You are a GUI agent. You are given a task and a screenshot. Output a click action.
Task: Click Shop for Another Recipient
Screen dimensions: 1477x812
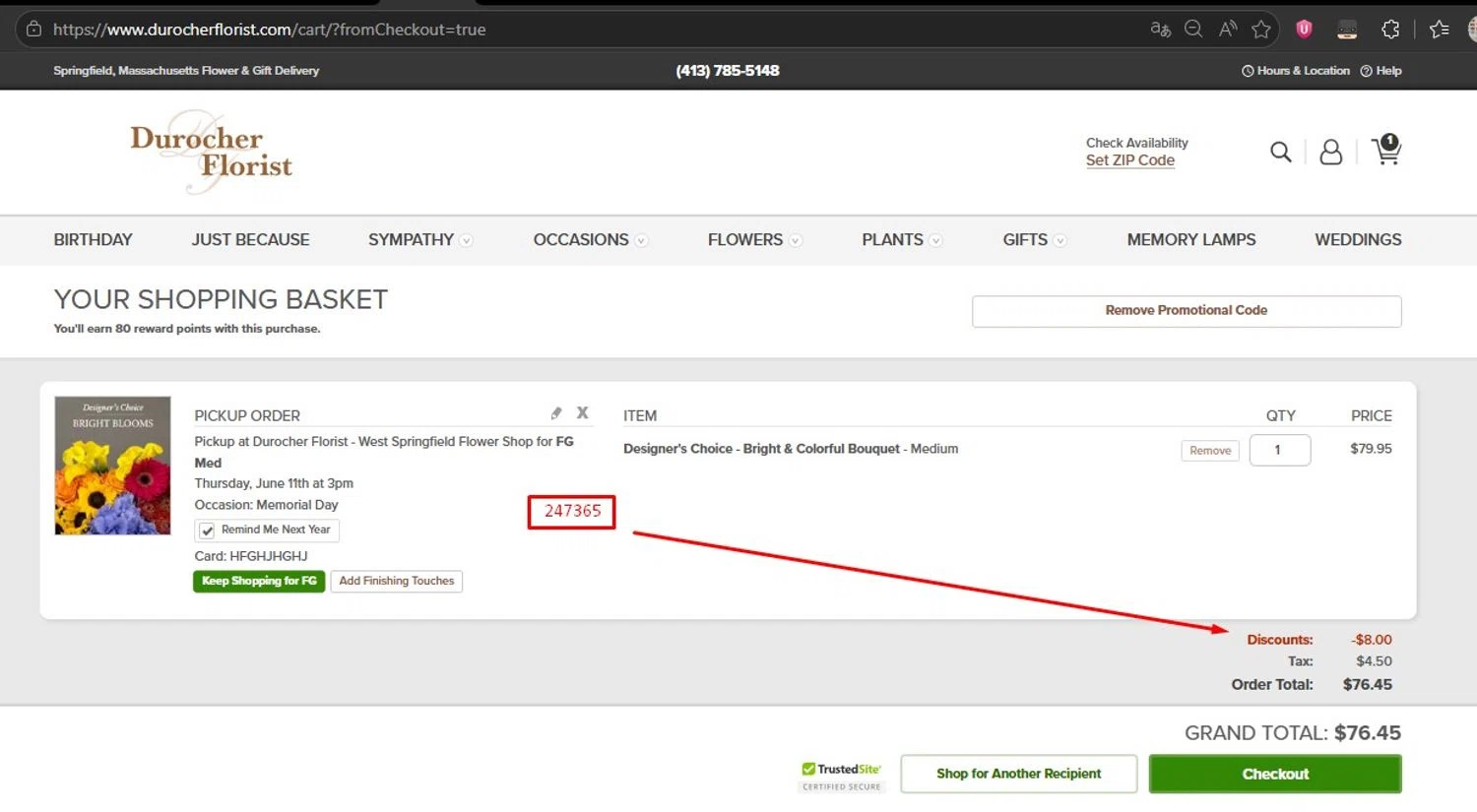[1019, 775]
